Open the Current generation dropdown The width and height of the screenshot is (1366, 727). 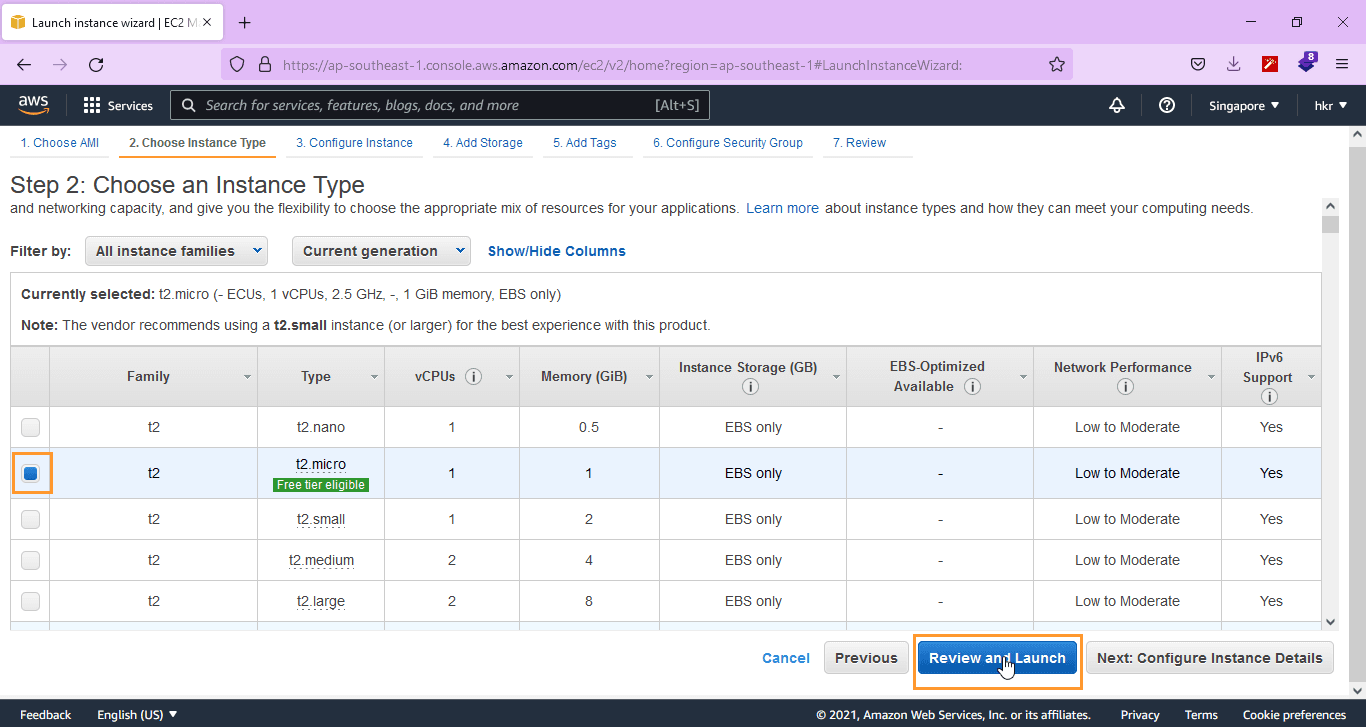(x=381, y=251)
